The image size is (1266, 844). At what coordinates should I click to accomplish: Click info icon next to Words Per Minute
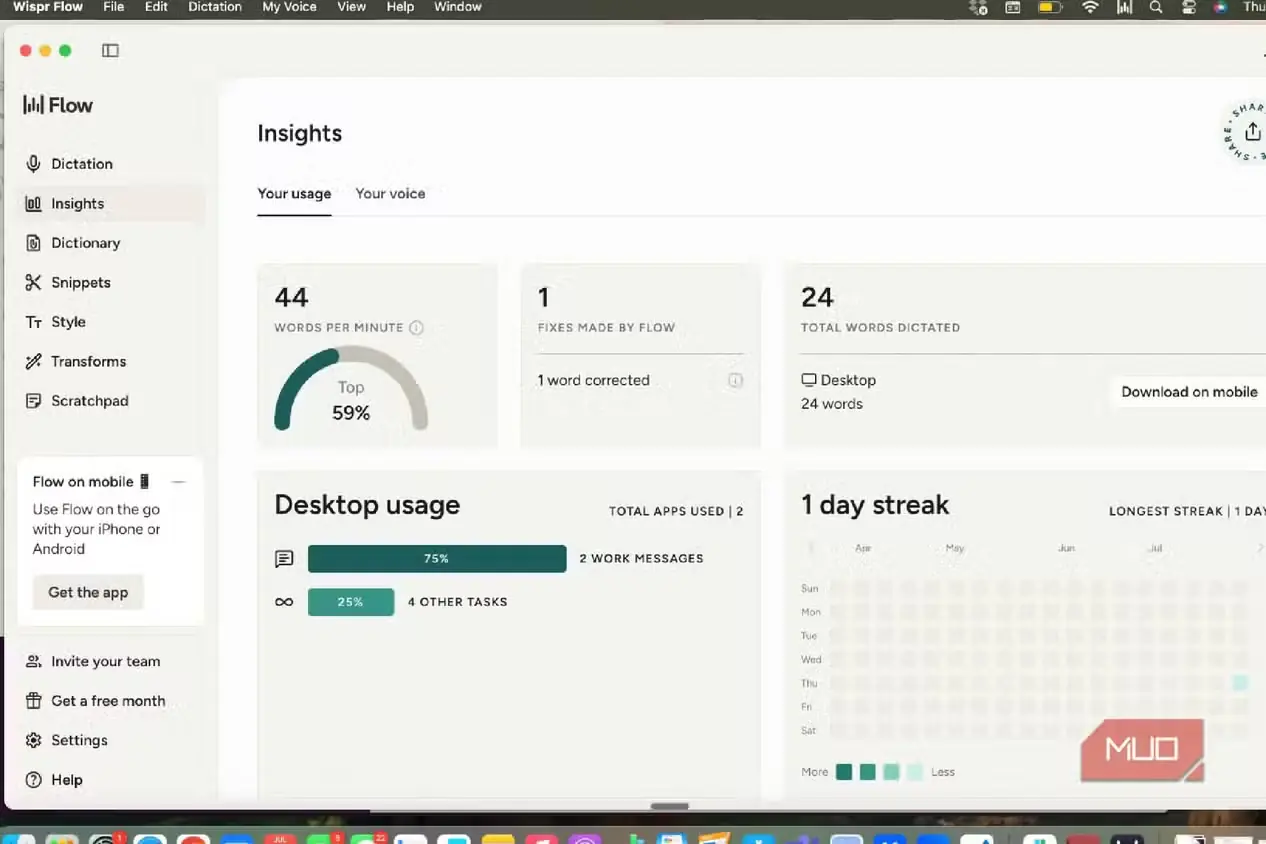pos(416,328)
